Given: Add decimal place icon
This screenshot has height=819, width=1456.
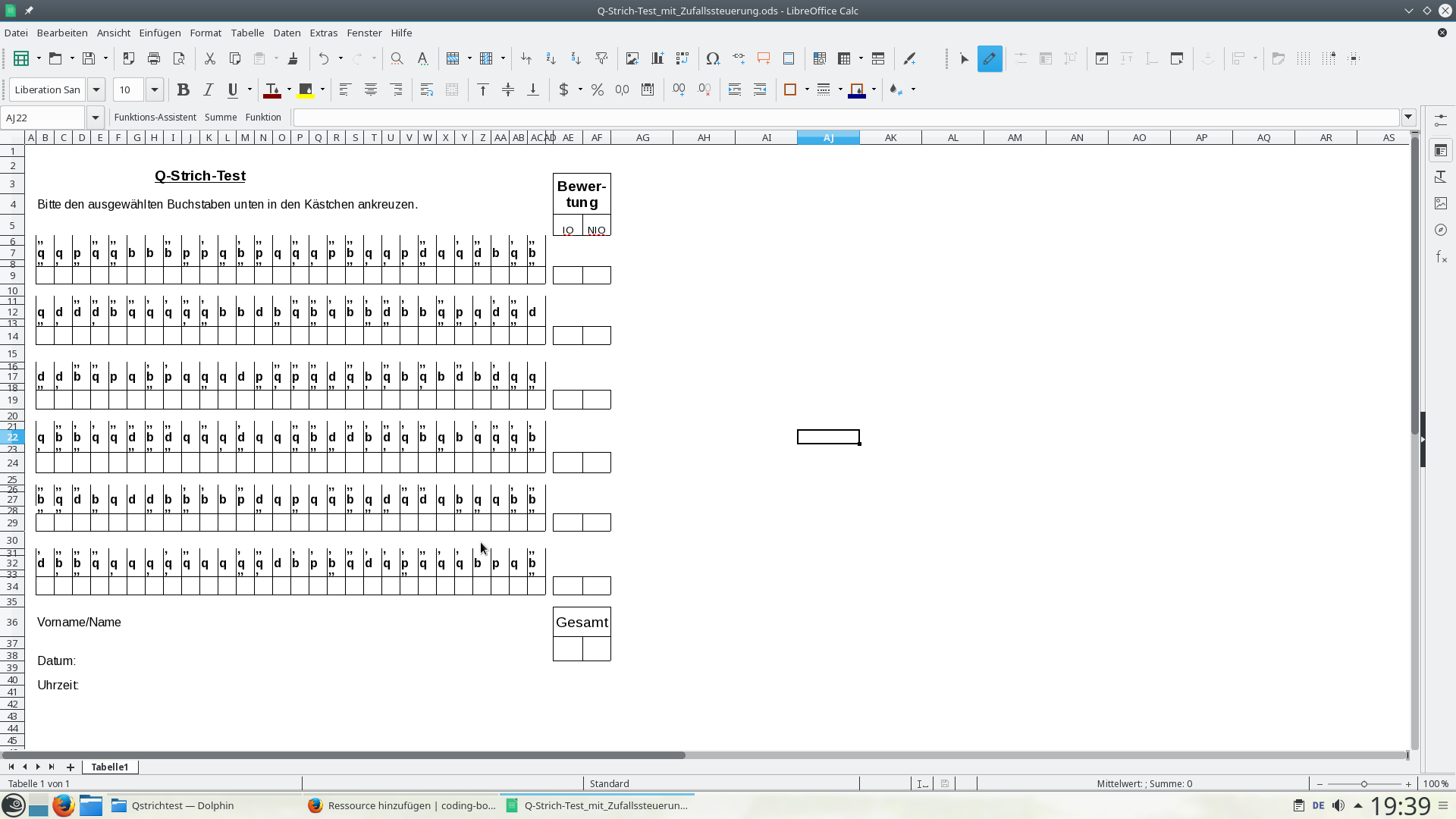Looking at the screenshot, I should tap(679, 89).
